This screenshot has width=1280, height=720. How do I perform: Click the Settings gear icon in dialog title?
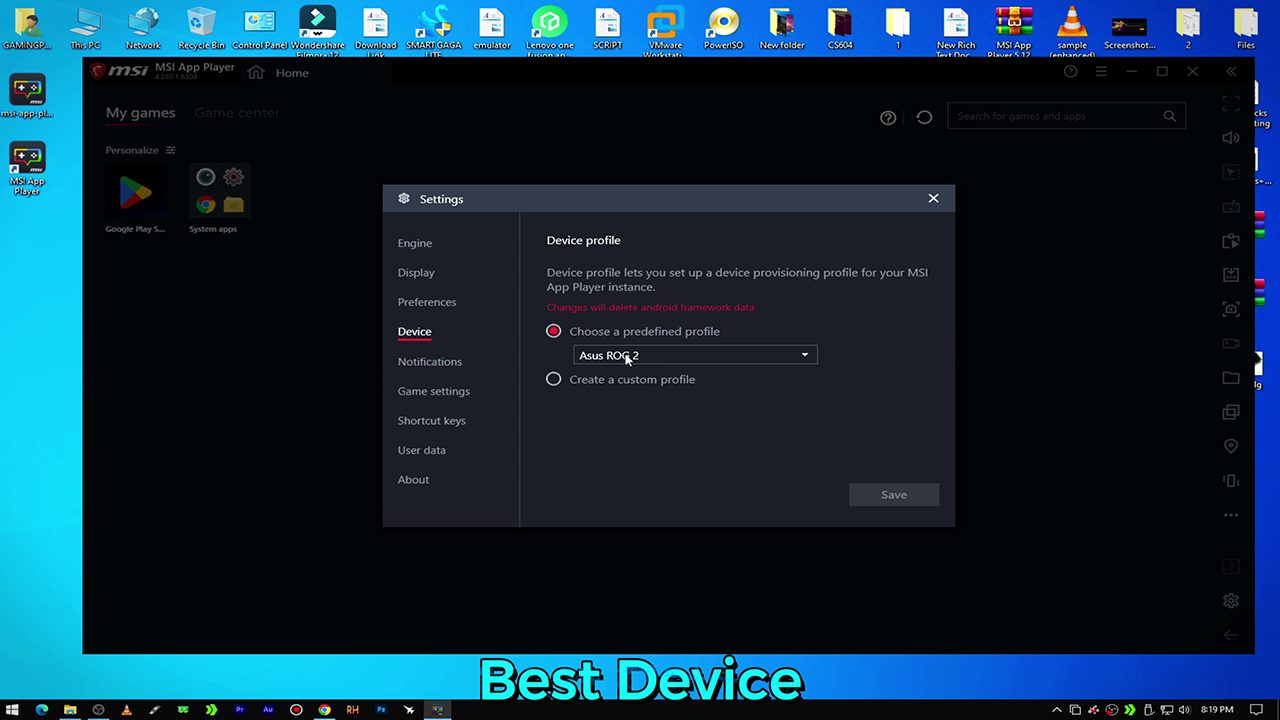(x=404, y=198)
